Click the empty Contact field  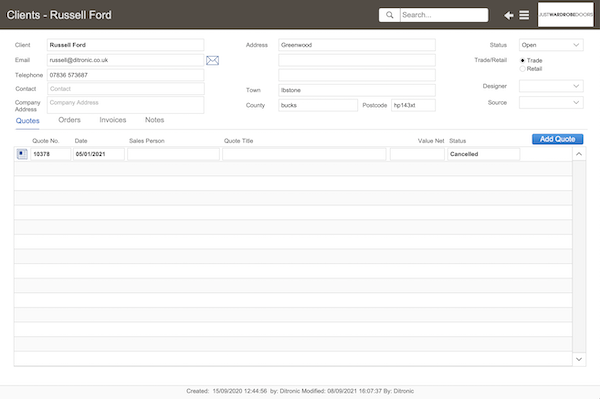coord(126,89)
